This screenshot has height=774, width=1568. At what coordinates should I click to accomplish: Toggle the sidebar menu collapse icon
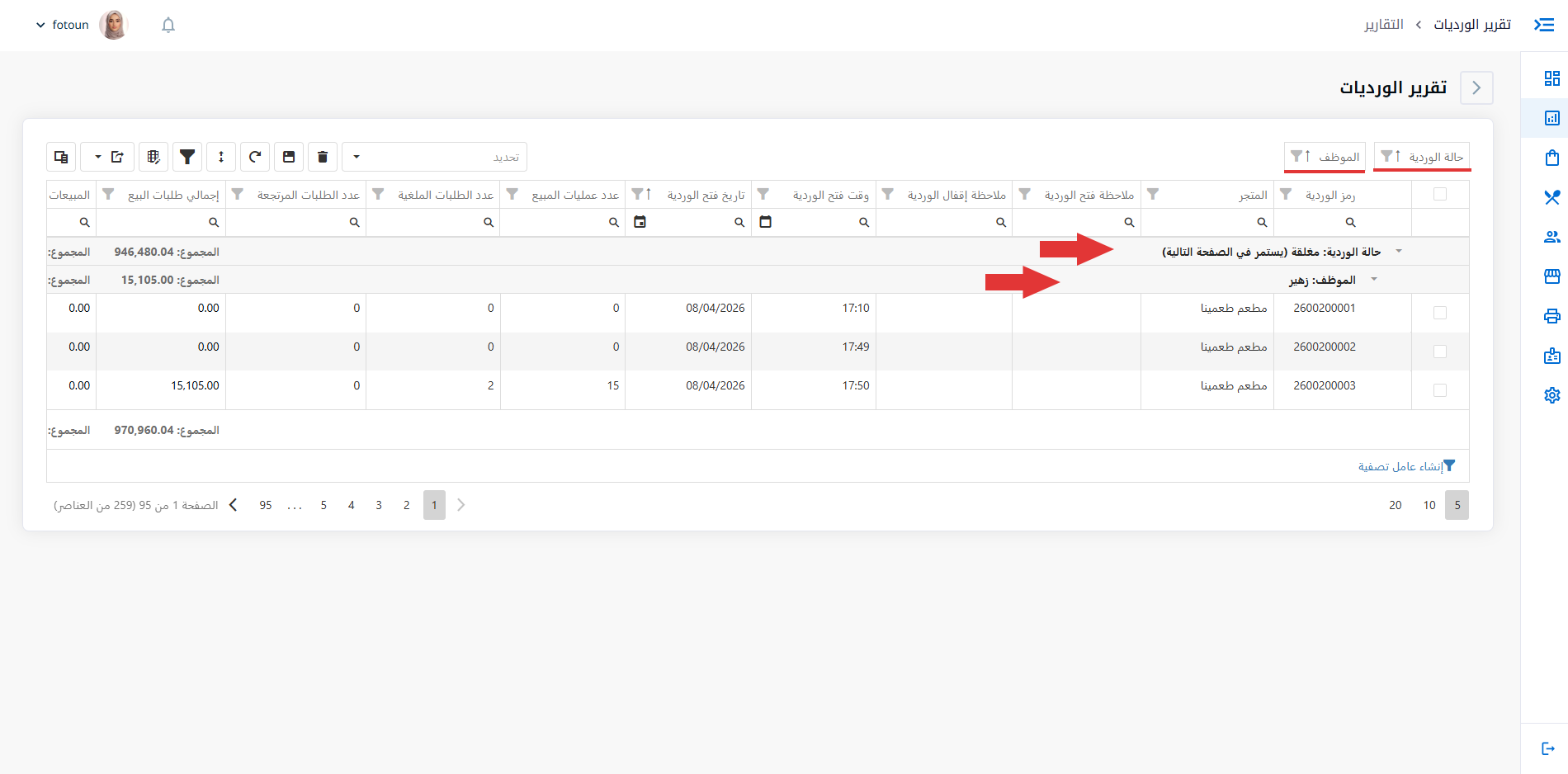click(x=1544, y=25)
